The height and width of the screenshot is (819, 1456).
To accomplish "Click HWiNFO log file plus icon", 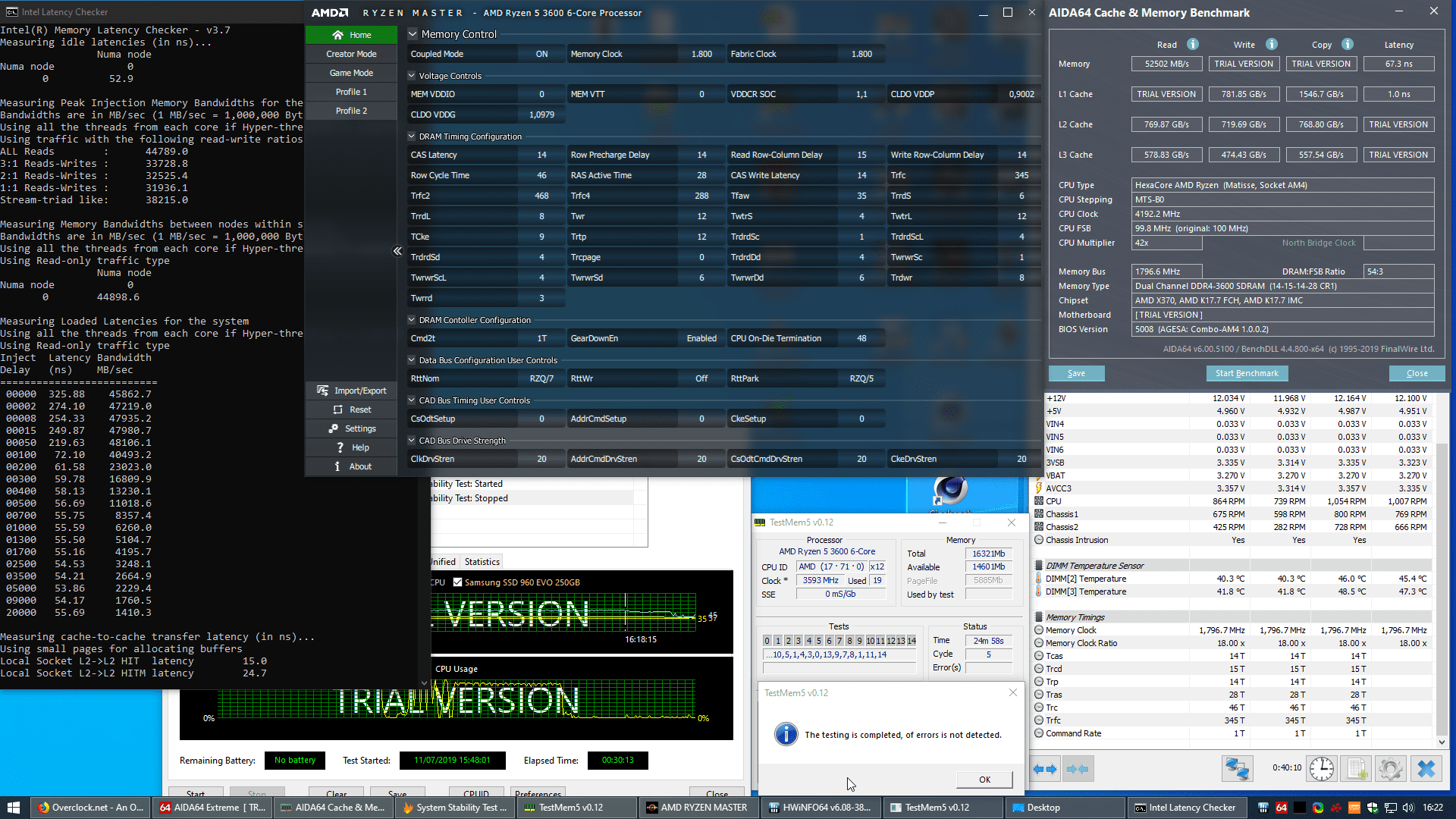I will tap(1357, 769).
